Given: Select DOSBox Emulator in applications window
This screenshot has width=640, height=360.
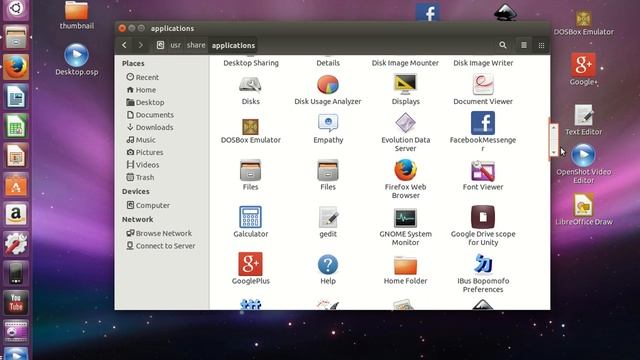Looking at the screenshot, I should [x=250, y=127].
